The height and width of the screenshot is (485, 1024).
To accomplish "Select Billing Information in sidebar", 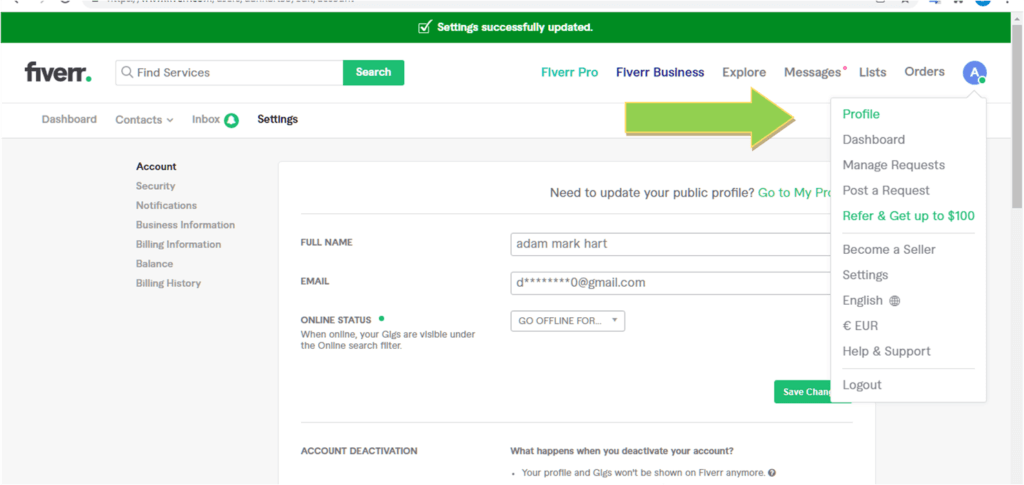I will [178, 245].
